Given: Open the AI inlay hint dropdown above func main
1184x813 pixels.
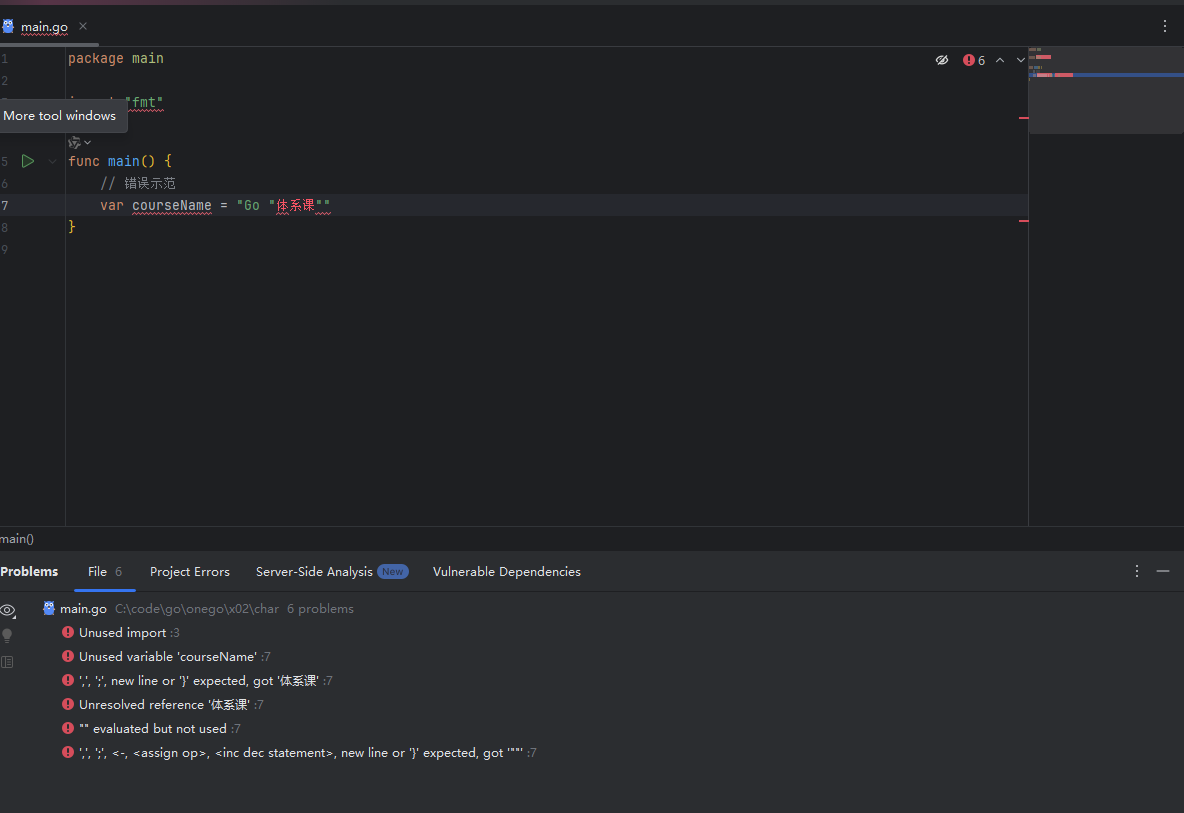Looking at the screenshot, I should [79, 142].
